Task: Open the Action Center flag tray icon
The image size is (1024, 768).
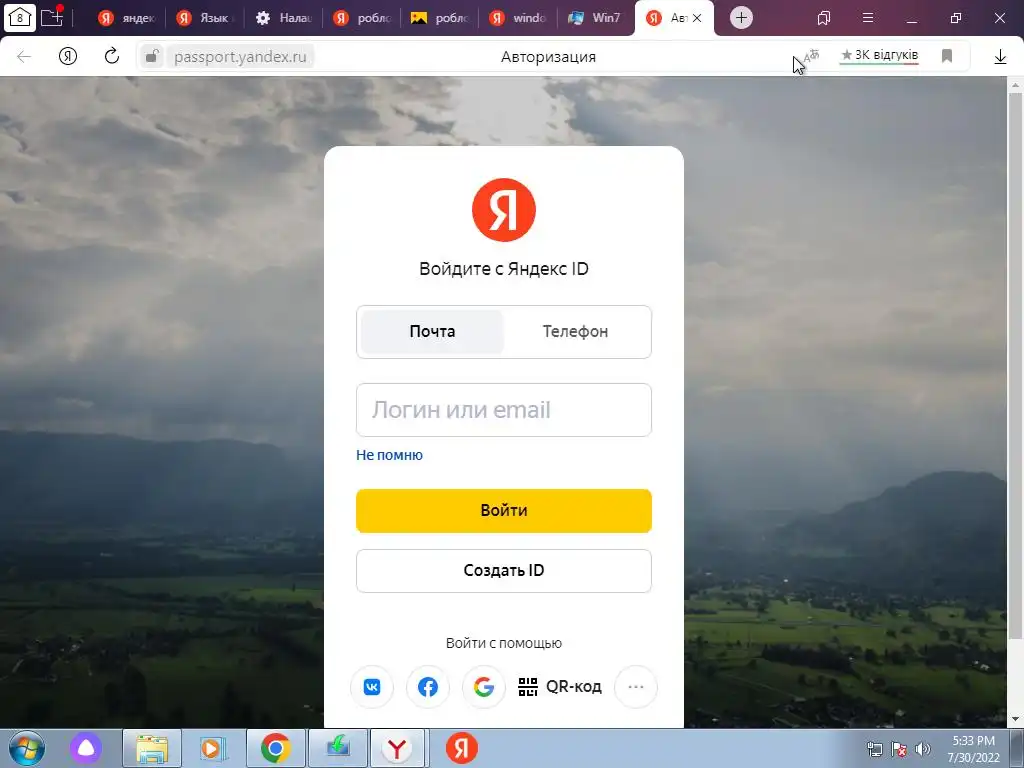Action: [x=899, y=749]
